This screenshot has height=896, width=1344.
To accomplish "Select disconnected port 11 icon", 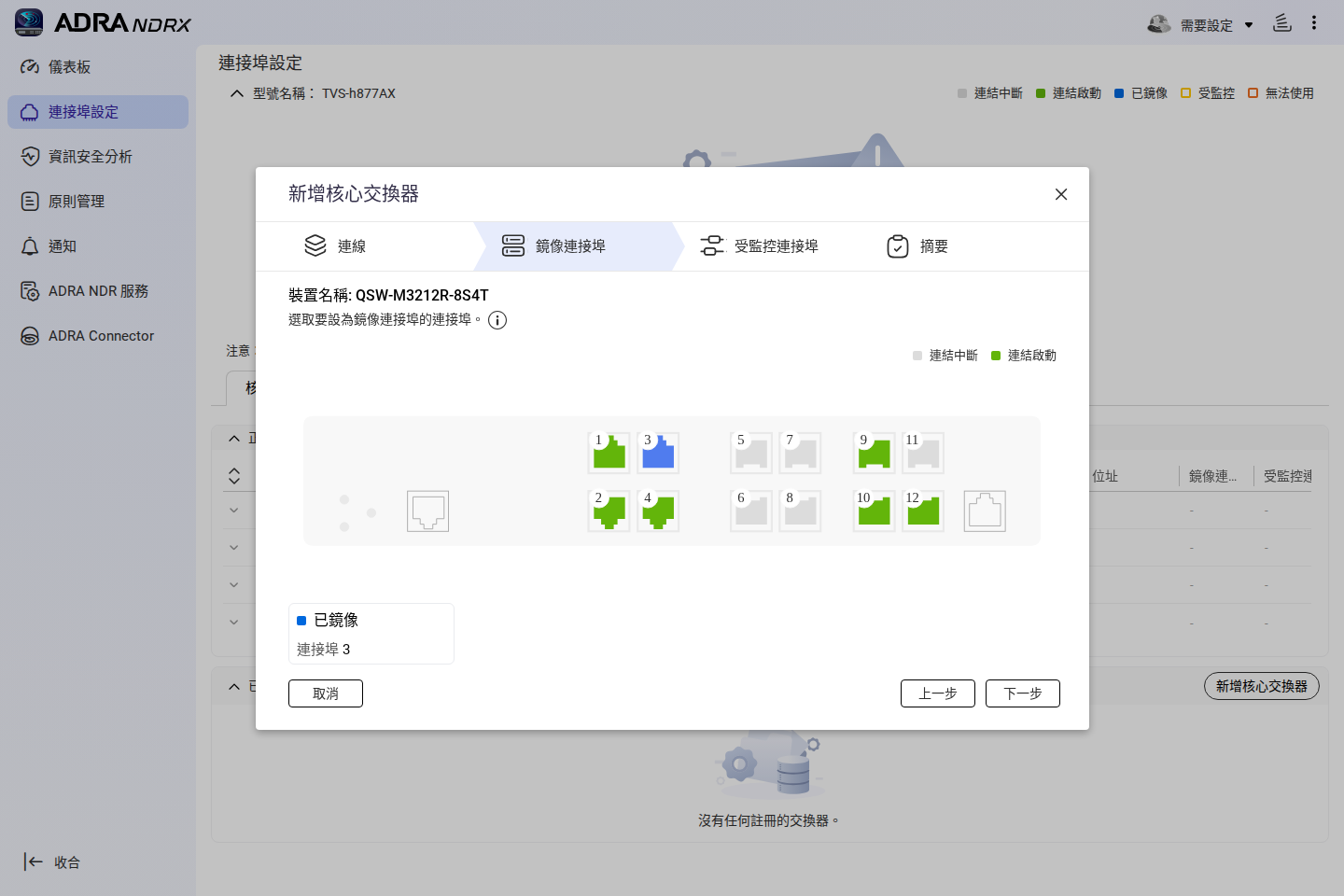I will (923, 453).
